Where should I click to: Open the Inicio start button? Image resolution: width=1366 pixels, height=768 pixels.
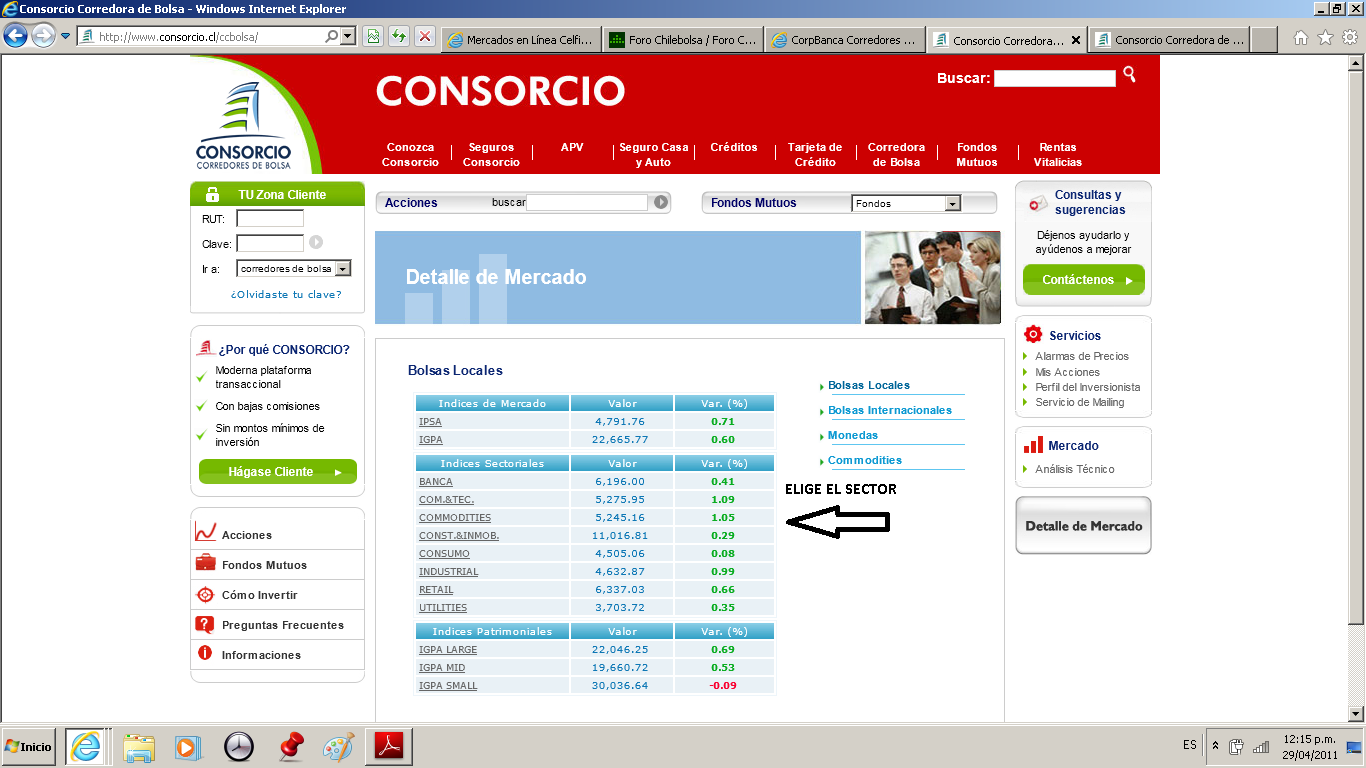(x=29, y=746)
